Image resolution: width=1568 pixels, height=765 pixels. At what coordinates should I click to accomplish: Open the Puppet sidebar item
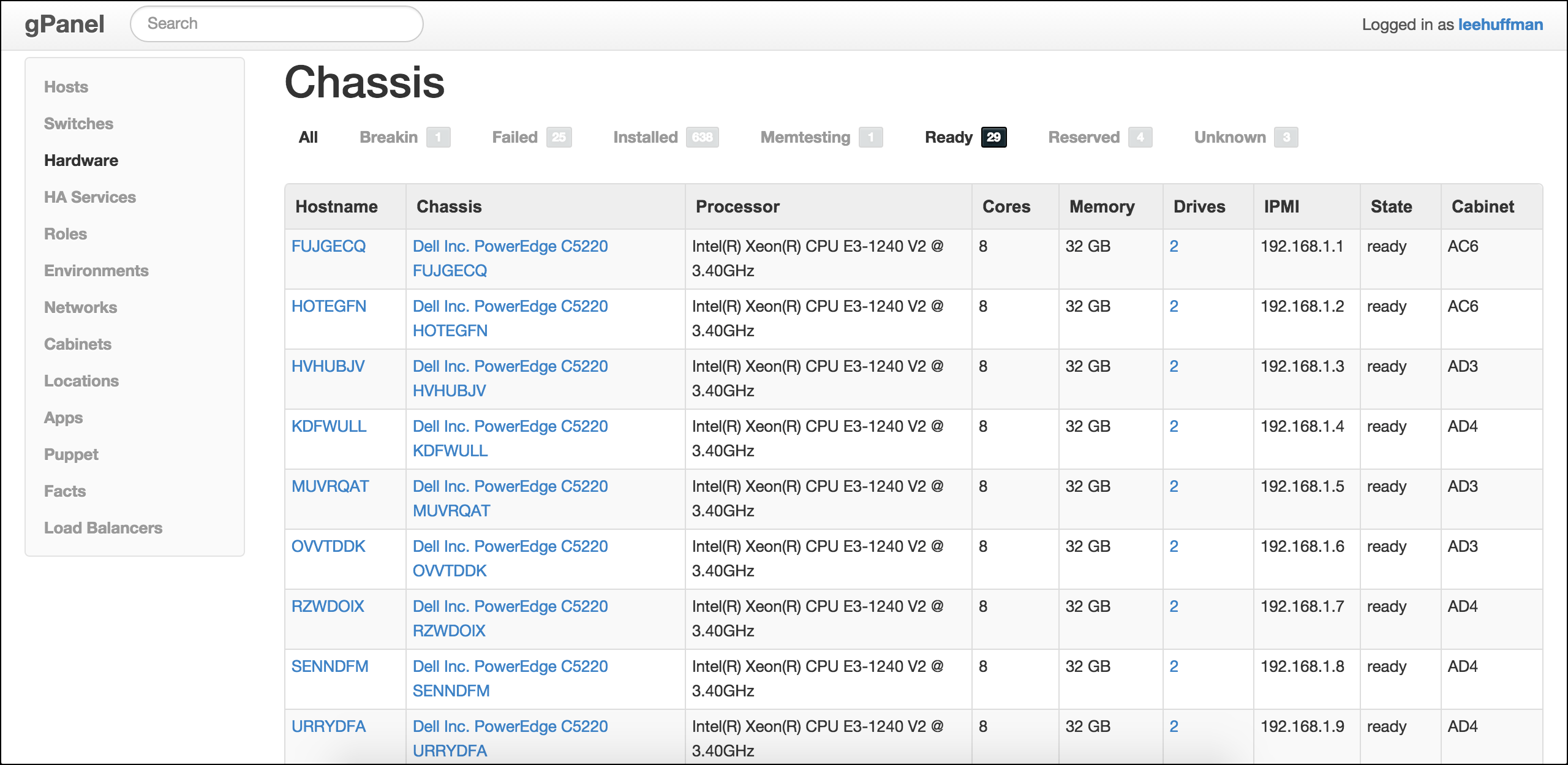pyautogui.click(x=71, y=454)
